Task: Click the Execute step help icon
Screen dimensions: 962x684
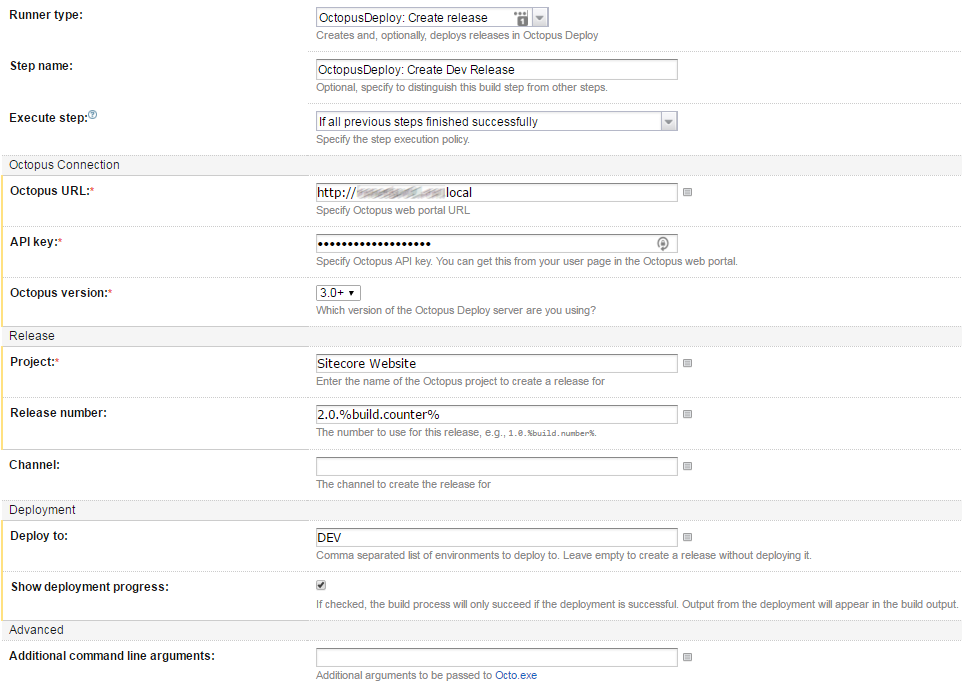Action: coord(93,115)
